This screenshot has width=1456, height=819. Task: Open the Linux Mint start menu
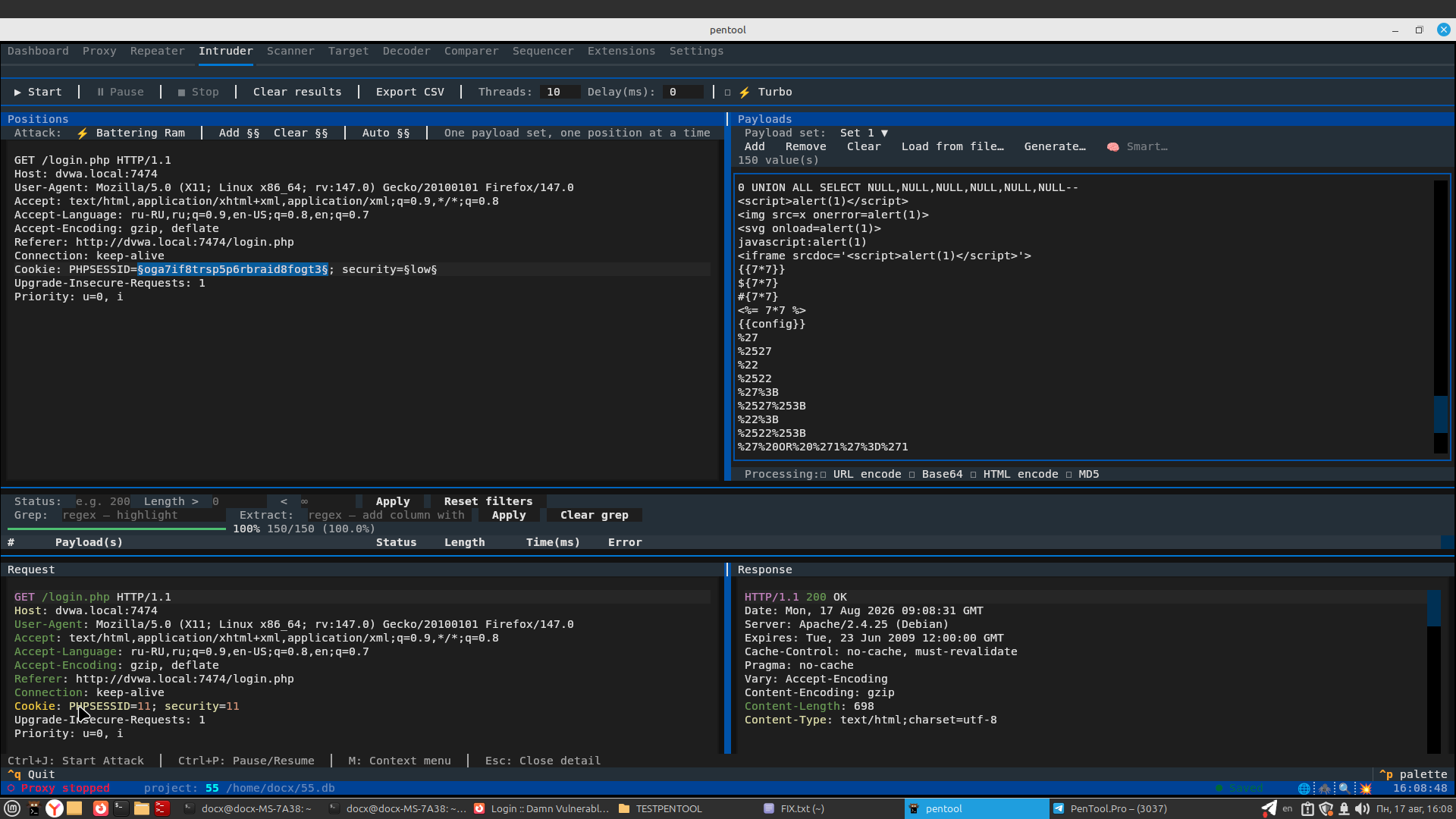(12, 808)
